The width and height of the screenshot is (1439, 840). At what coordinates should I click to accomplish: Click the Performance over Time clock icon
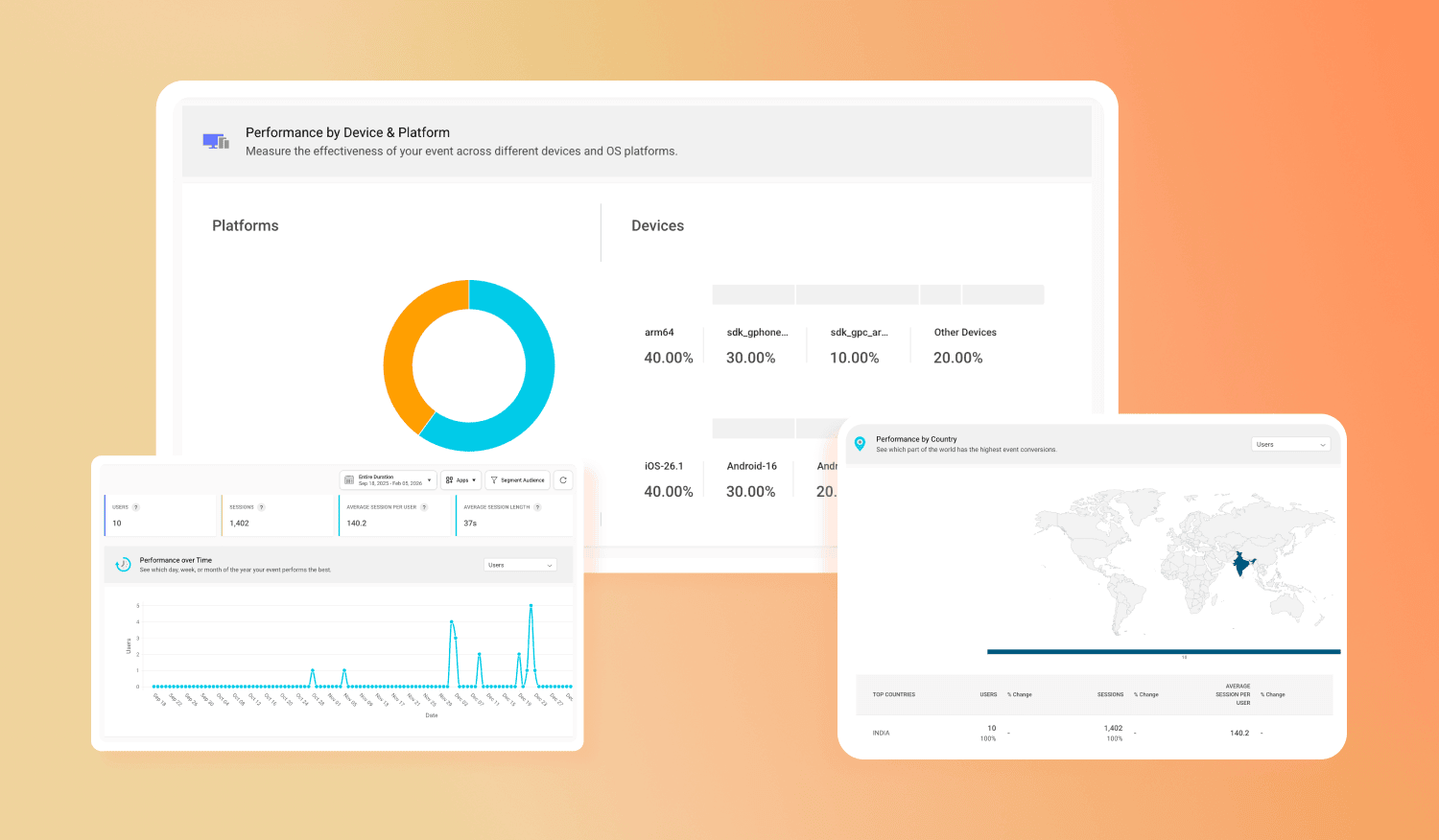123,565
